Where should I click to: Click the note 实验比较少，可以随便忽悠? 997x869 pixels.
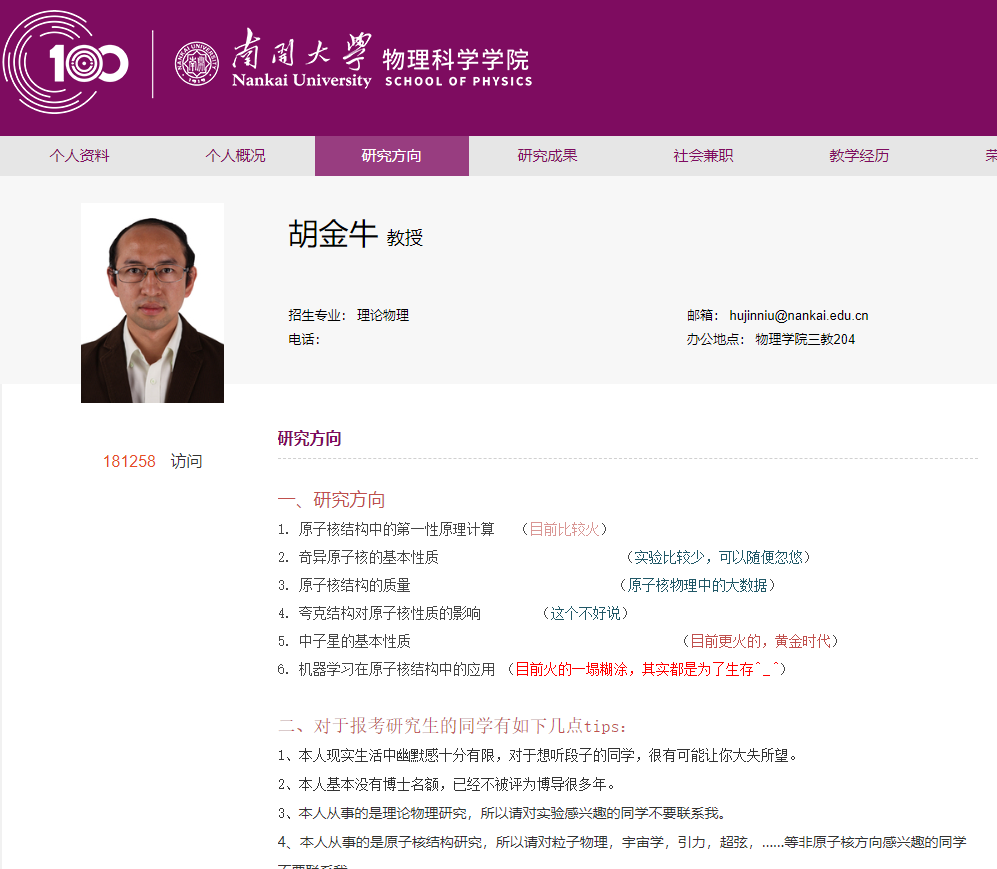click(x=719, y=558)
